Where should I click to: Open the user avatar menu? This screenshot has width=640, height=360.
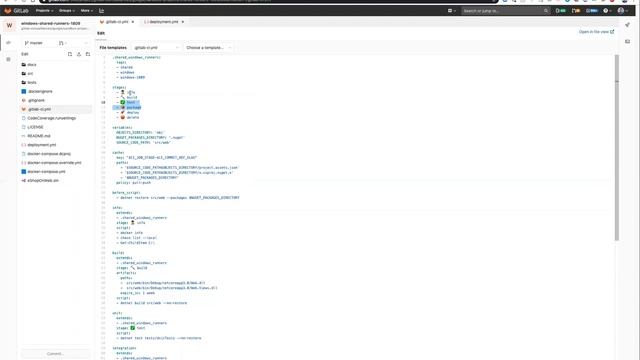pyautogui.click(x=622, y=11)
